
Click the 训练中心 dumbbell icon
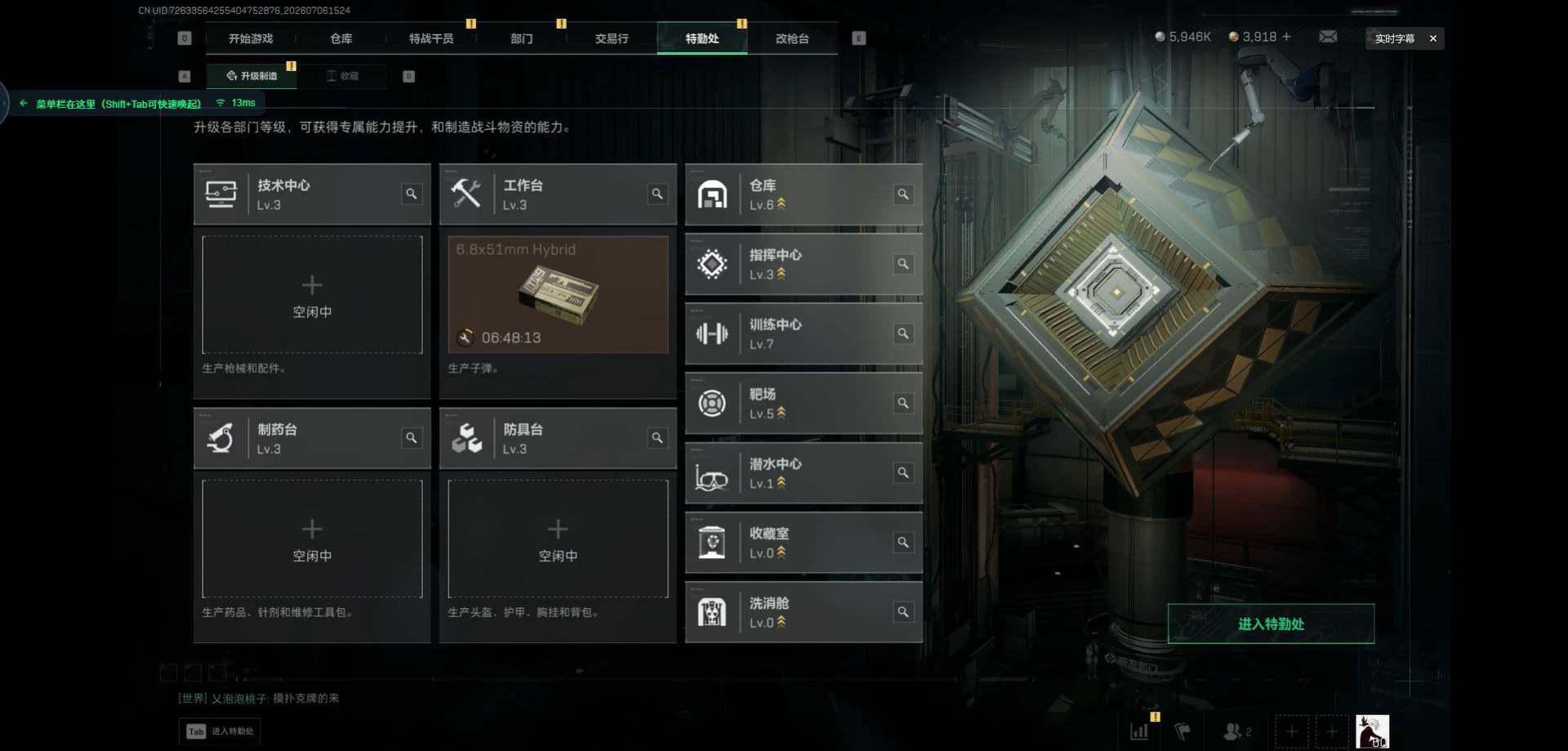pos(712,333)
